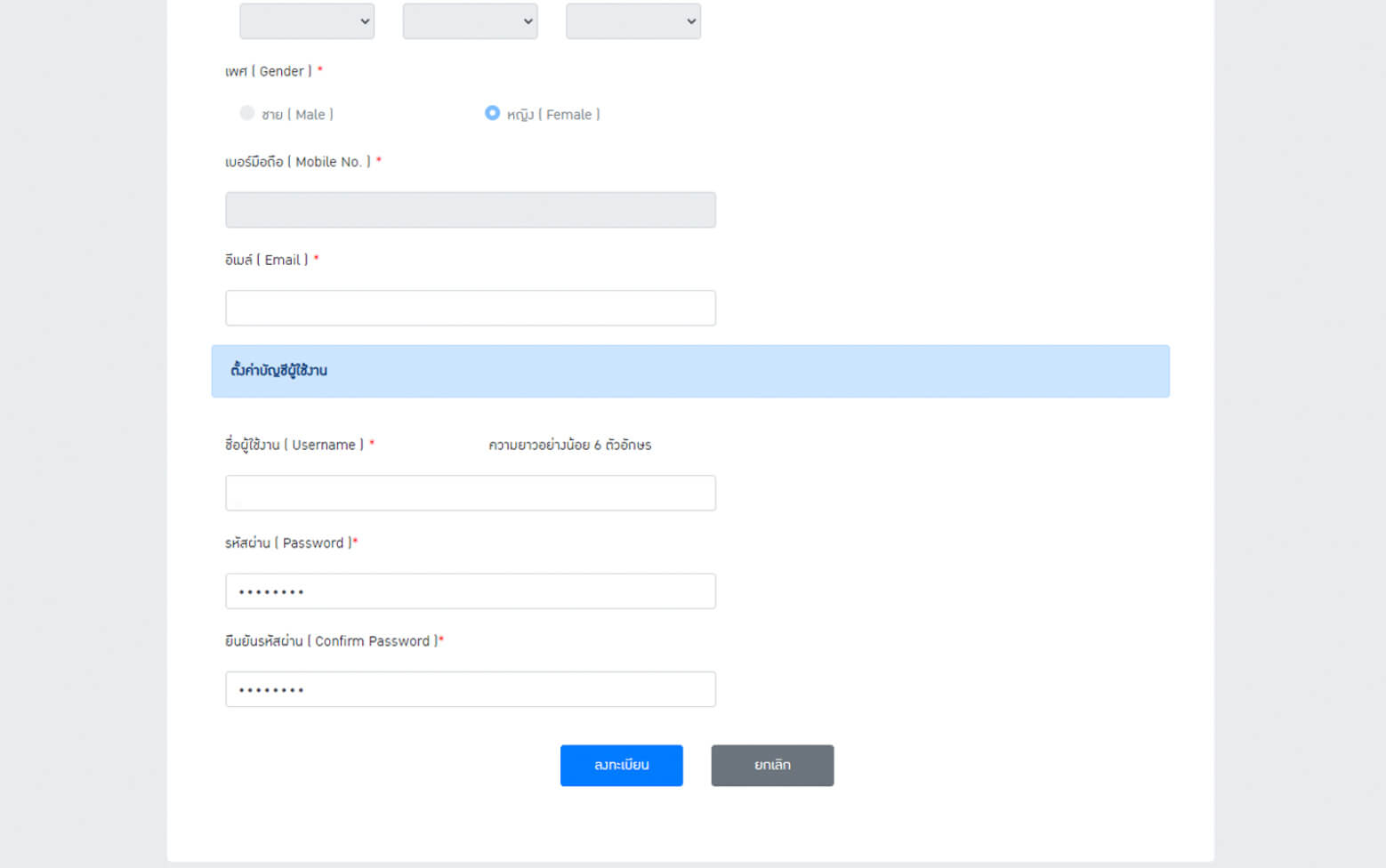Click the Confirm Password entry field
1386x868 pixels.
point(470,689)
